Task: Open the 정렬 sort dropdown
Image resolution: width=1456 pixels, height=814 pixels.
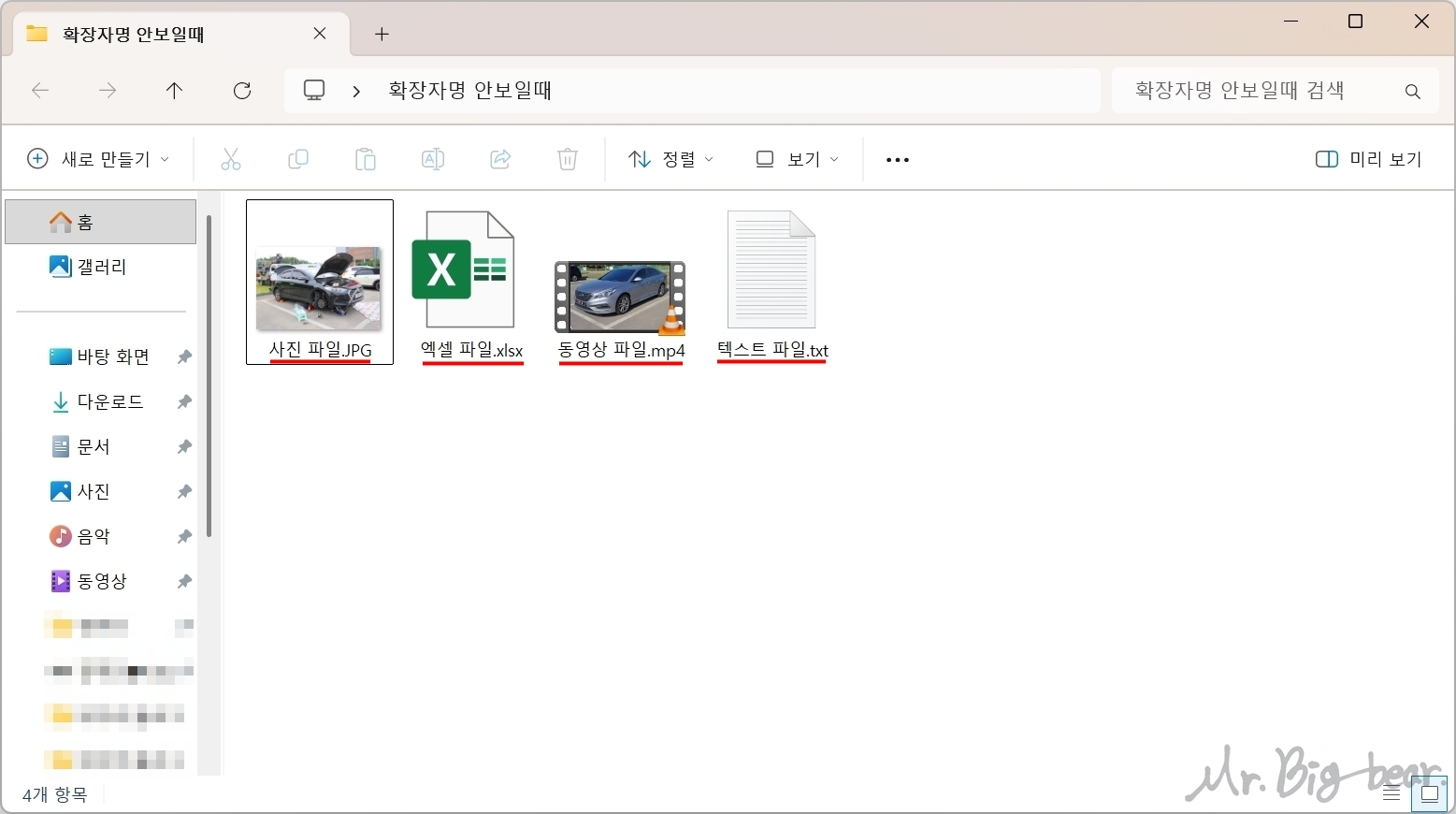Action: [670, 159]
